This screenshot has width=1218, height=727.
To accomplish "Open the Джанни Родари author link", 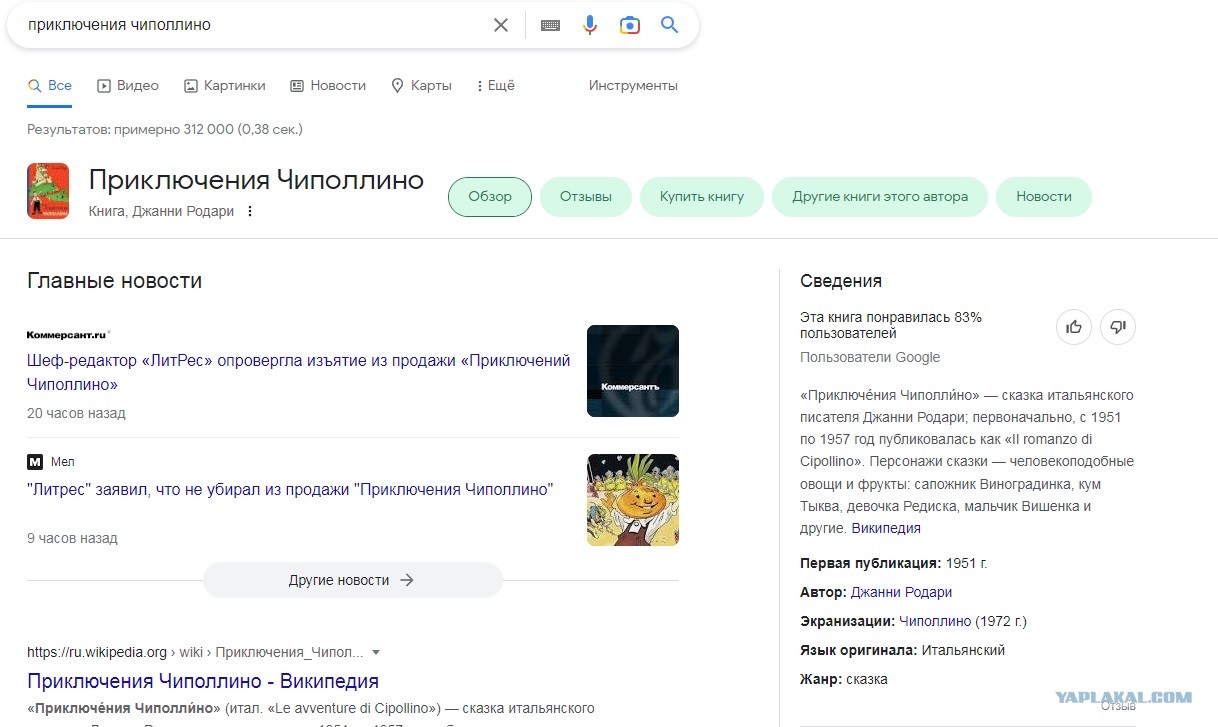I will pos(901,592).
